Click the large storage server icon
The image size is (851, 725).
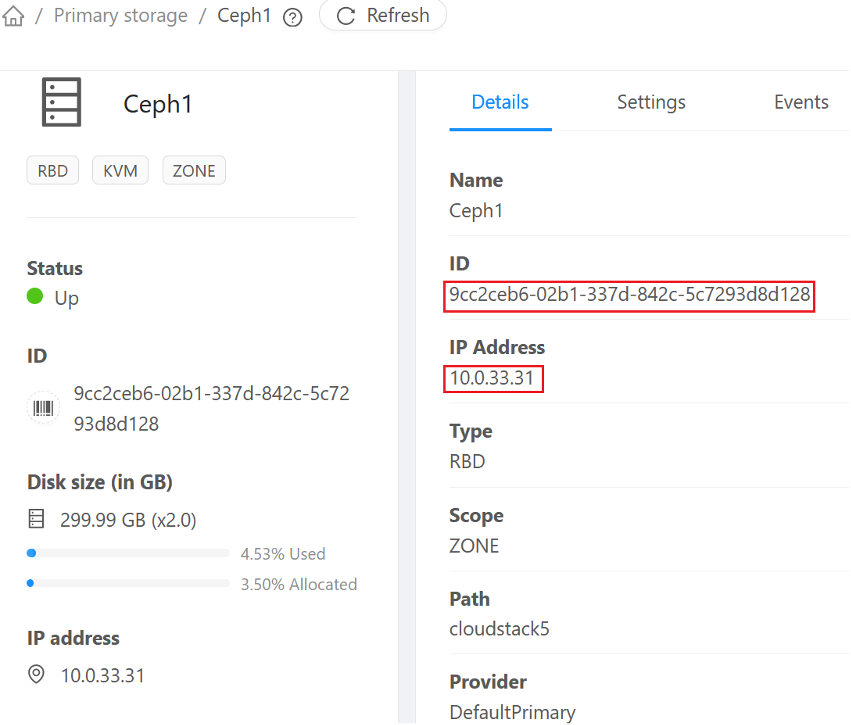(62, 102)
